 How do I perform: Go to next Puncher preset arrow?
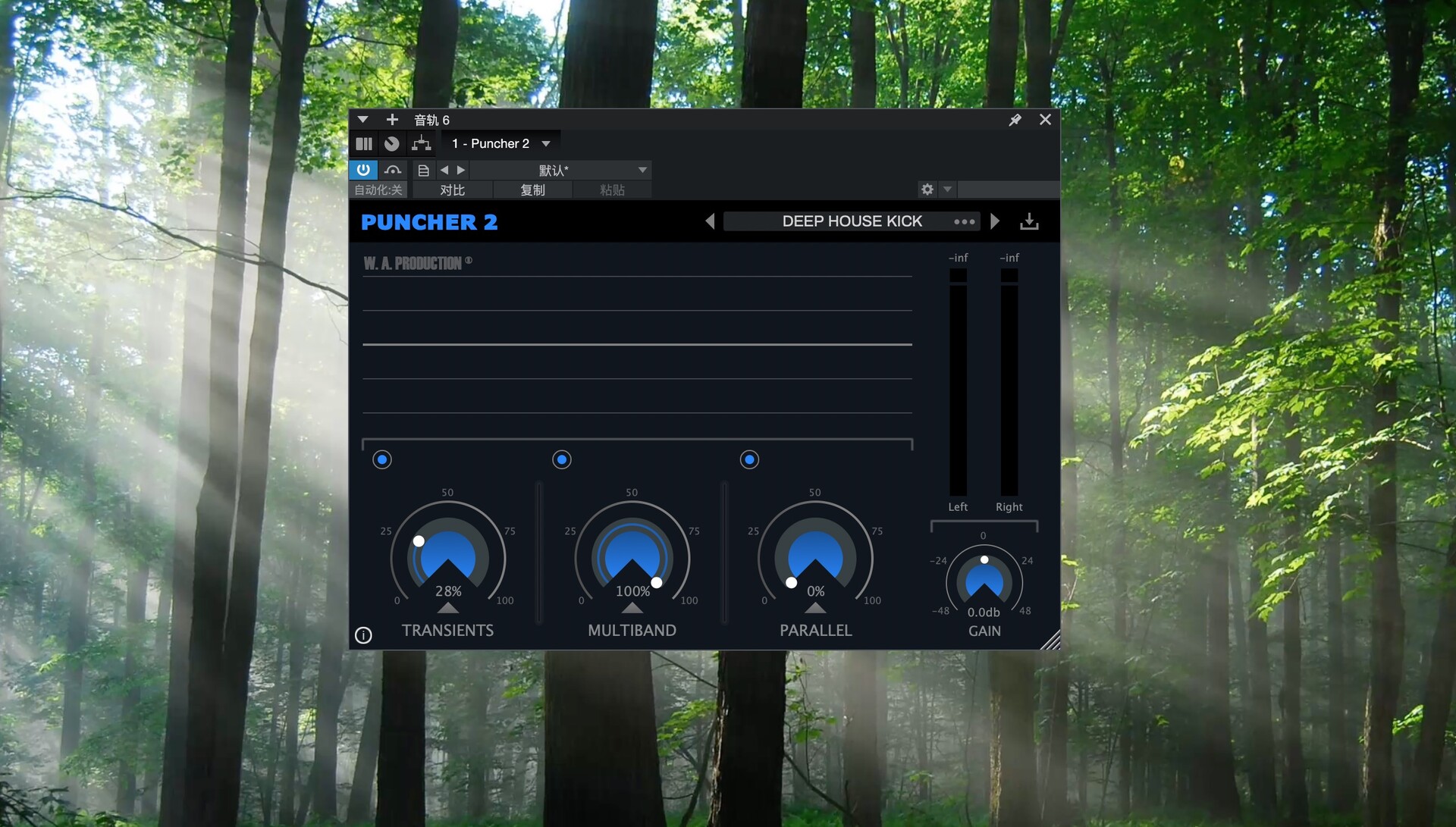coord(995,221)
